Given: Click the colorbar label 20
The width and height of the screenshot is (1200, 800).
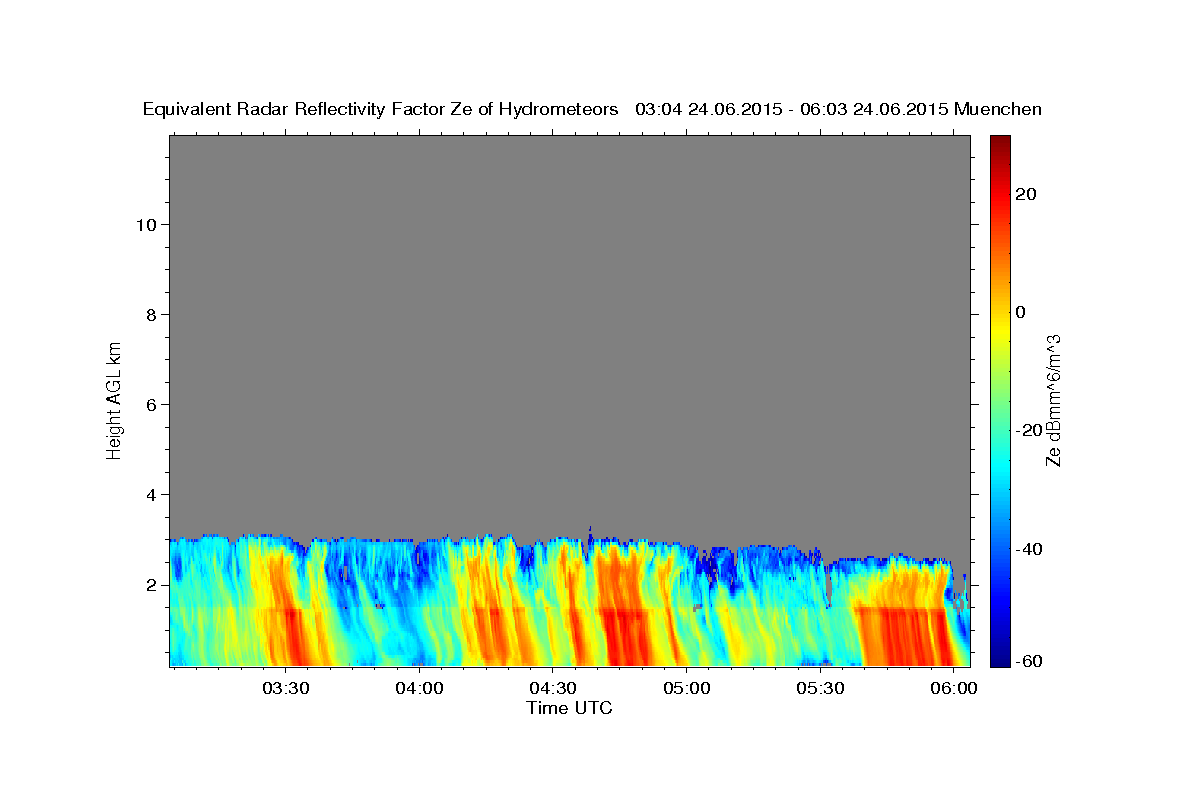Looking at the screenshot, I should click(1025, 194).
